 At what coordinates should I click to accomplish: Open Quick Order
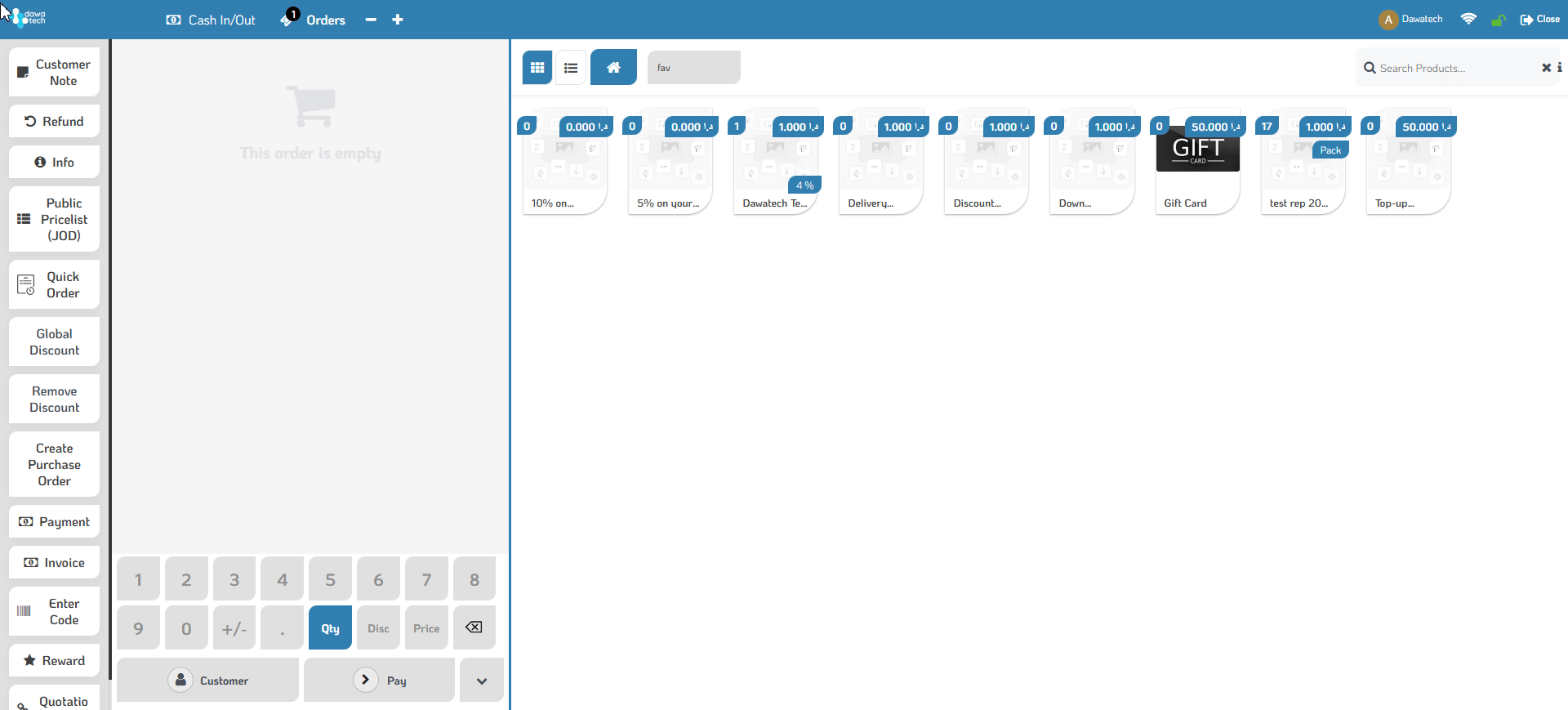55,284
